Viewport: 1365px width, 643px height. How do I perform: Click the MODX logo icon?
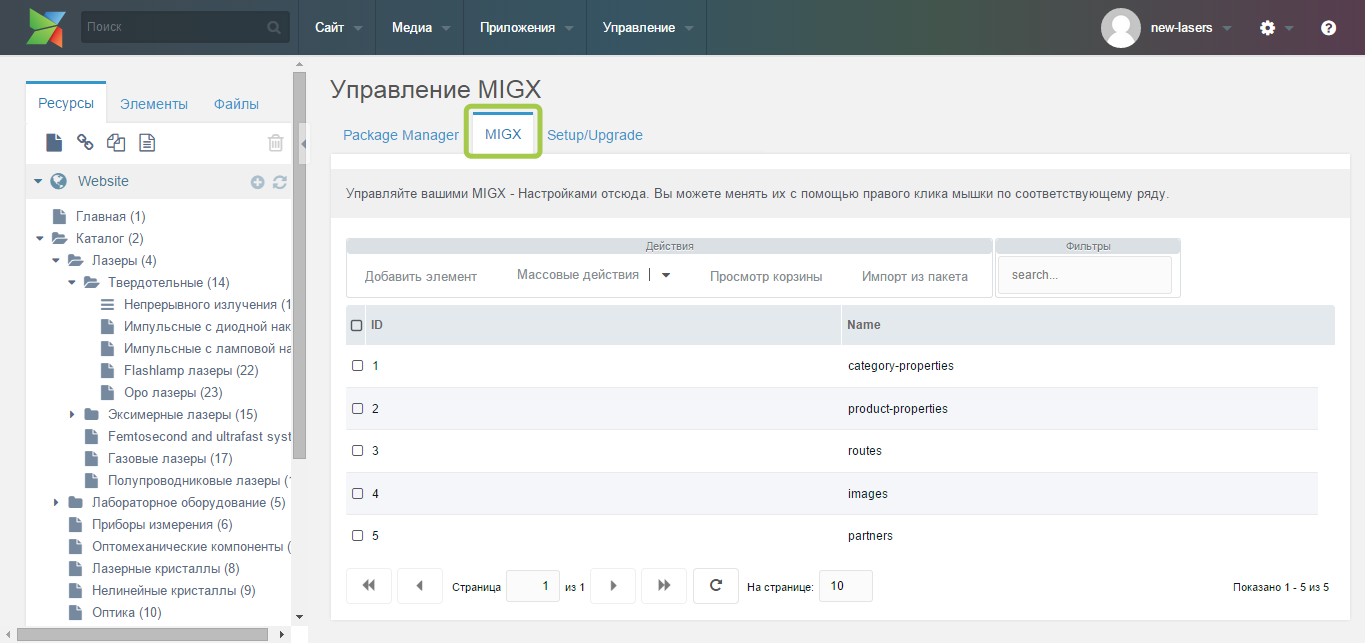pos(47,28)
